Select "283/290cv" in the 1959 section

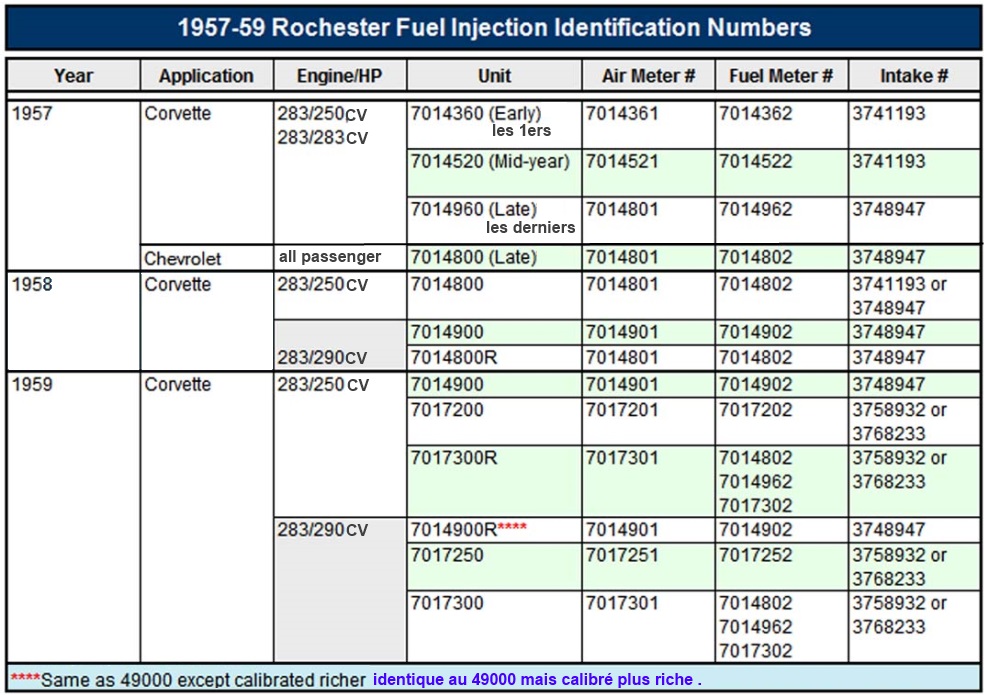pyautogui.click(x=323, y=530)
